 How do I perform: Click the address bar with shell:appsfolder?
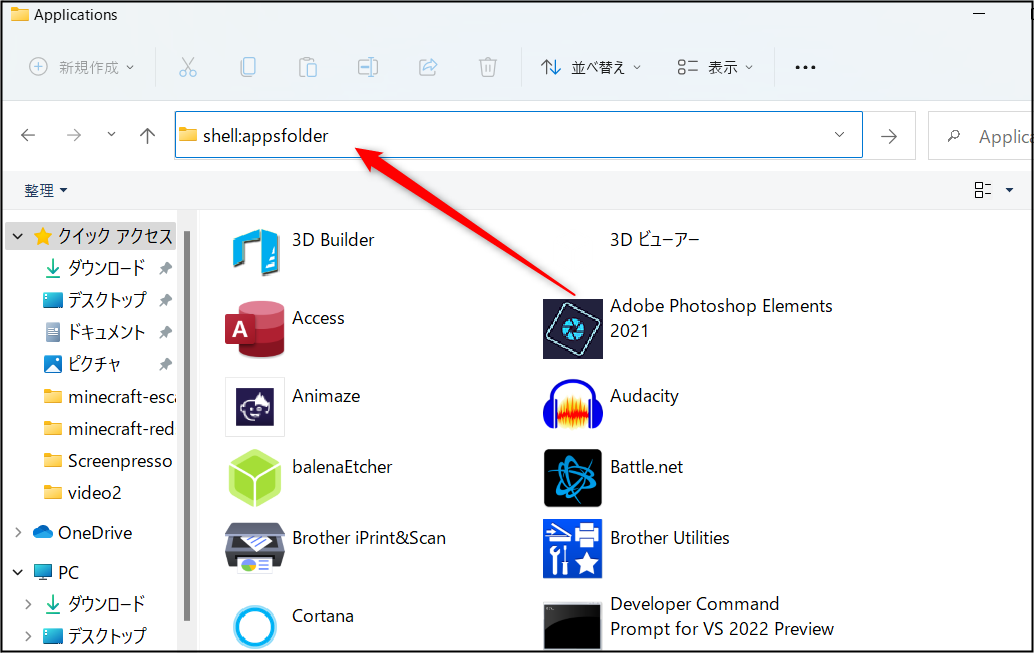point(518,135)
